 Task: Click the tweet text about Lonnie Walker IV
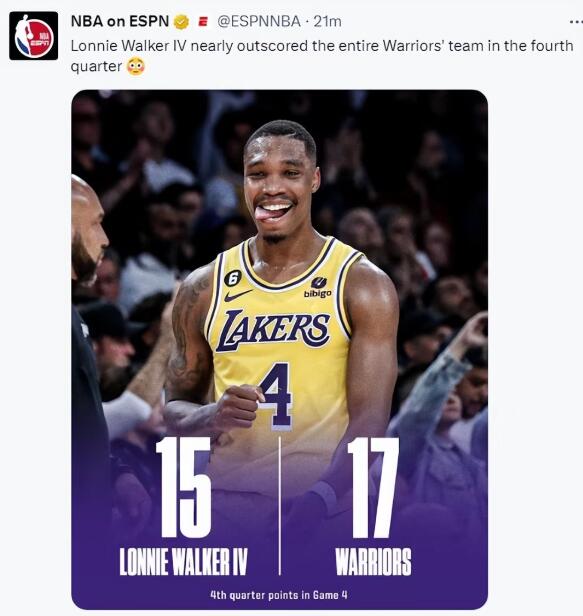point(322,56)
